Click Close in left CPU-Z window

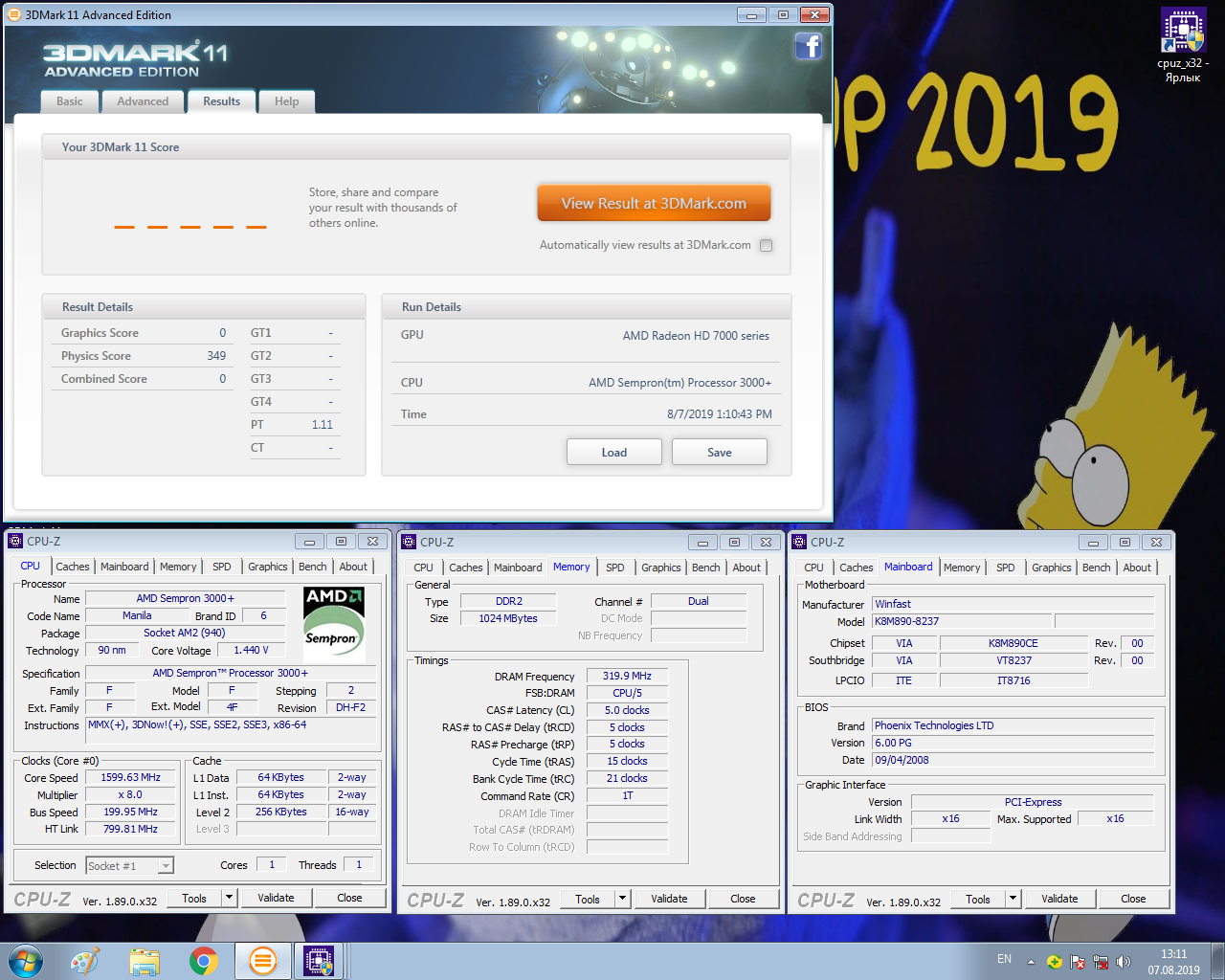(x=349, y=898)
